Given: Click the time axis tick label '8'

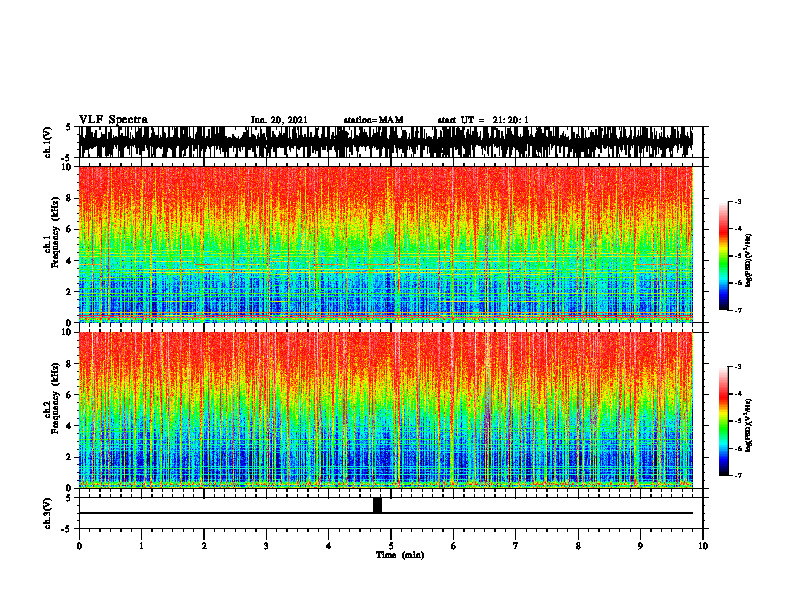Looking at the screenshot, I should [578, 546].
